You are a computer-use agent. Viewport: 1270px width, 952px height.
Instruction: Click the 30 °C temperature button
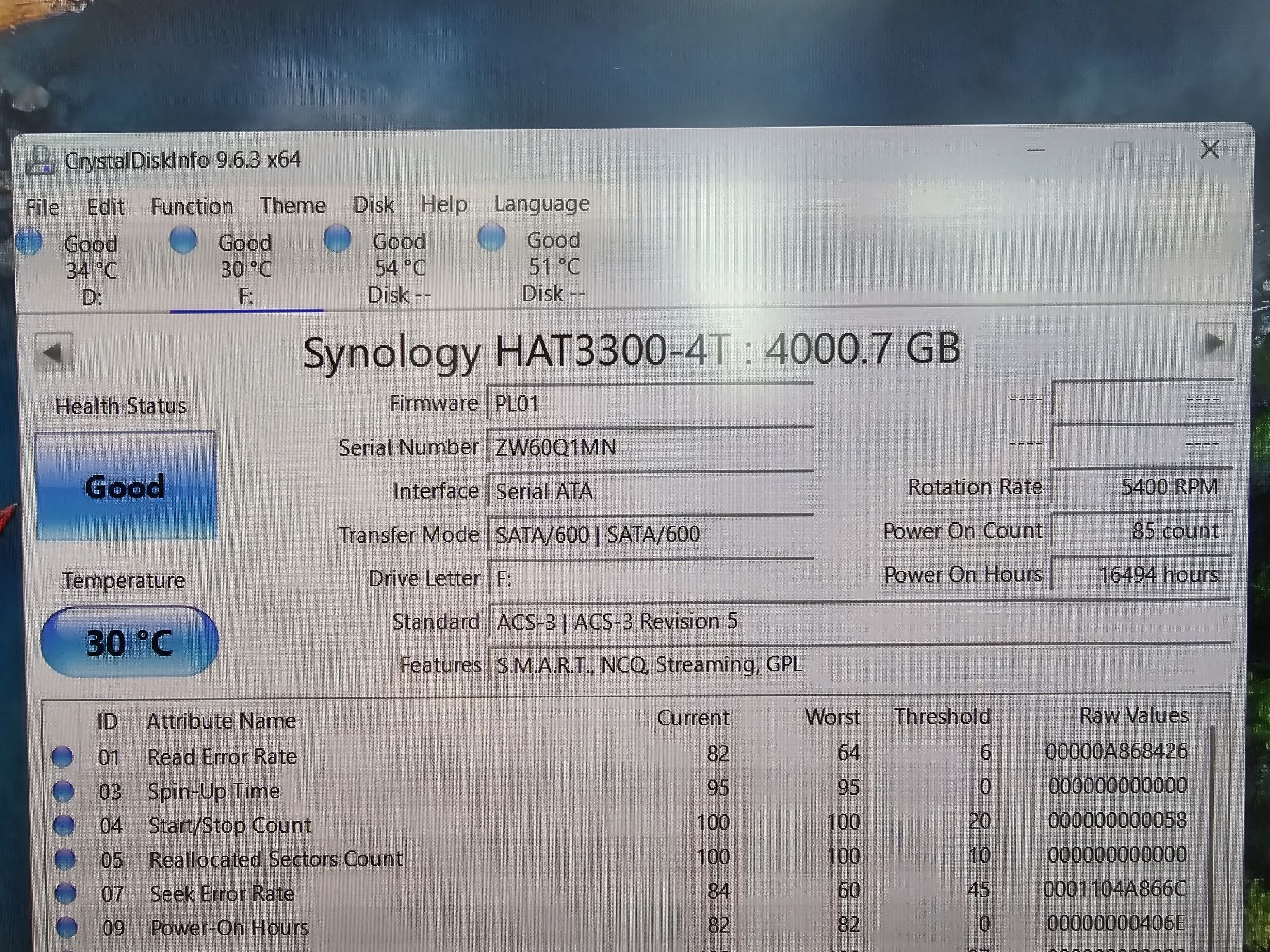[130, 642]
